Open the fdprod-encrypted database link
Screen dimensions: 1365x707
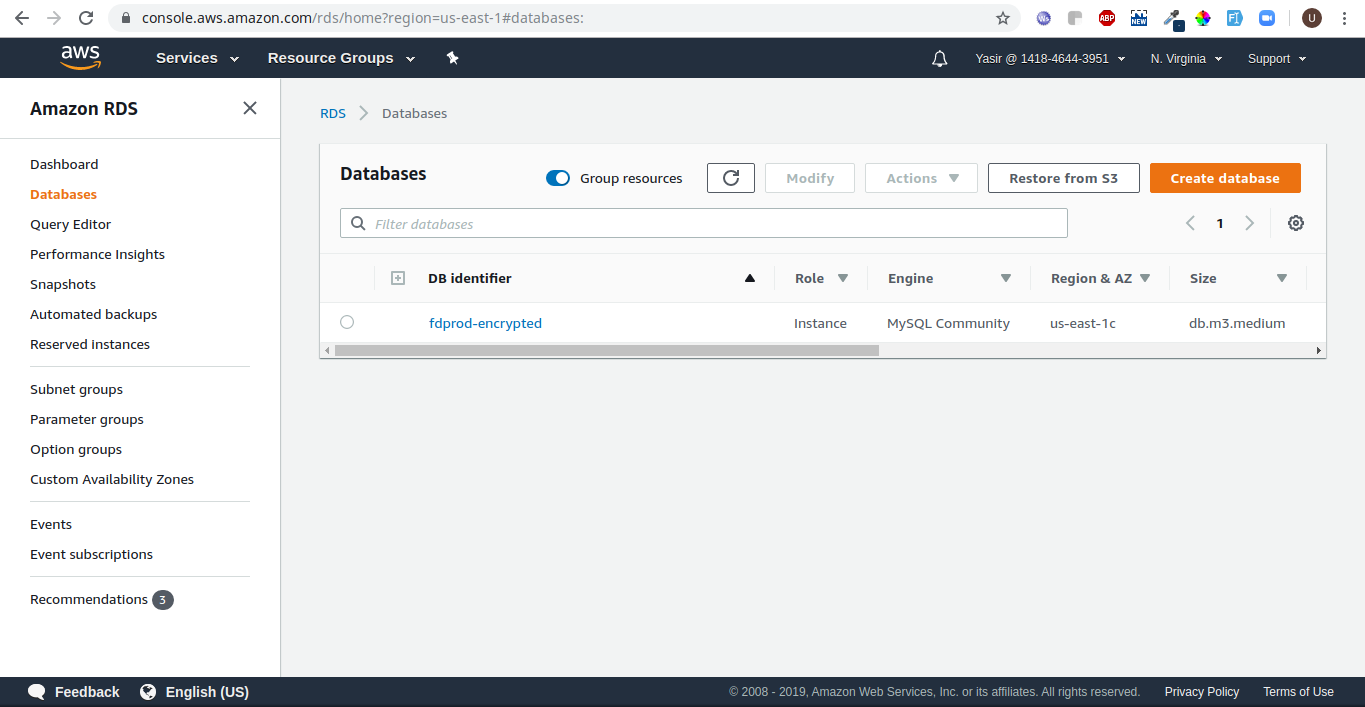click(x=485, y=323)
